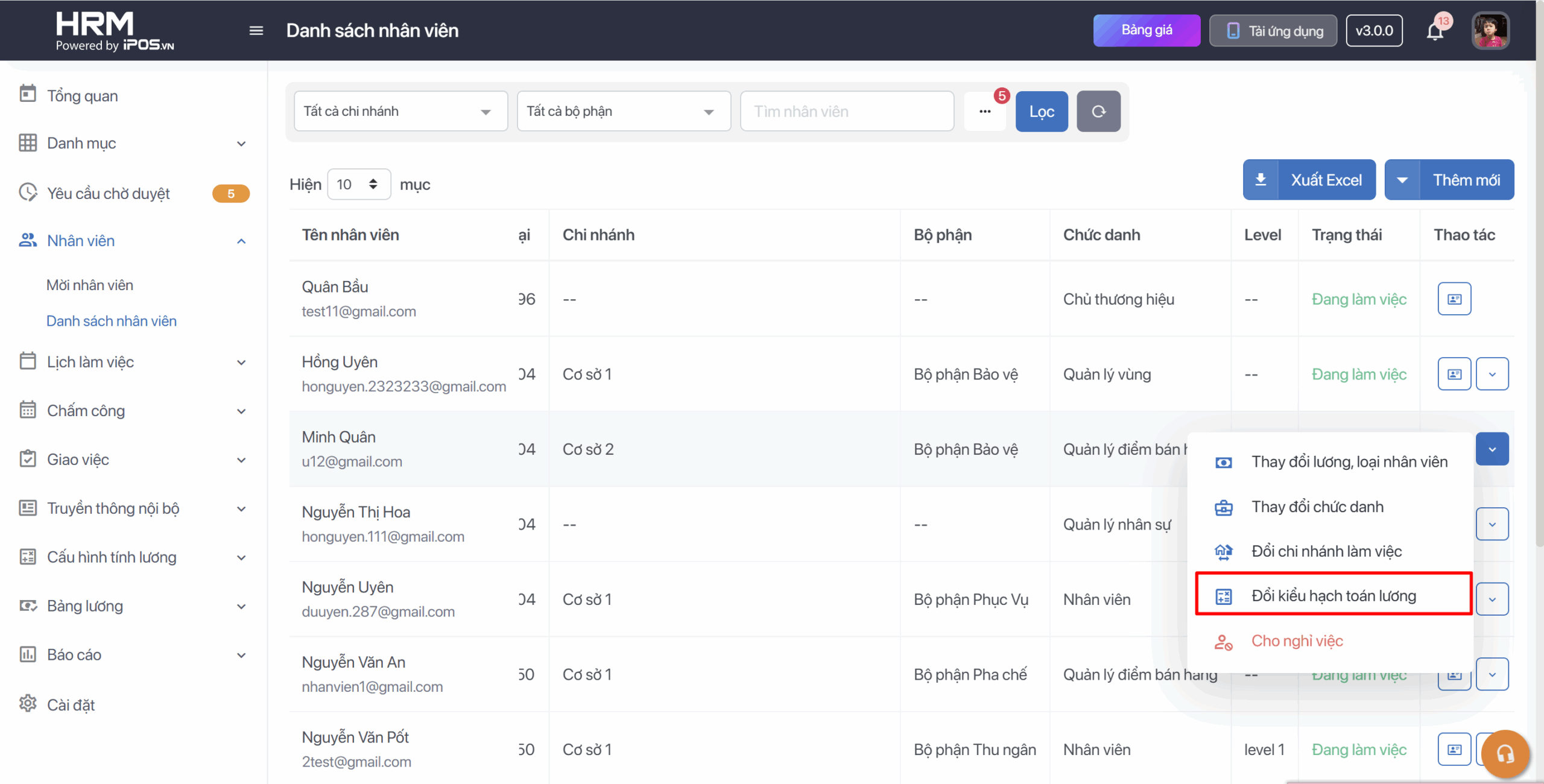Screen dimensions: 1544x784
Task: Open the Tất cả chi nhánh dropdown
Action: [x=400, y=112]
